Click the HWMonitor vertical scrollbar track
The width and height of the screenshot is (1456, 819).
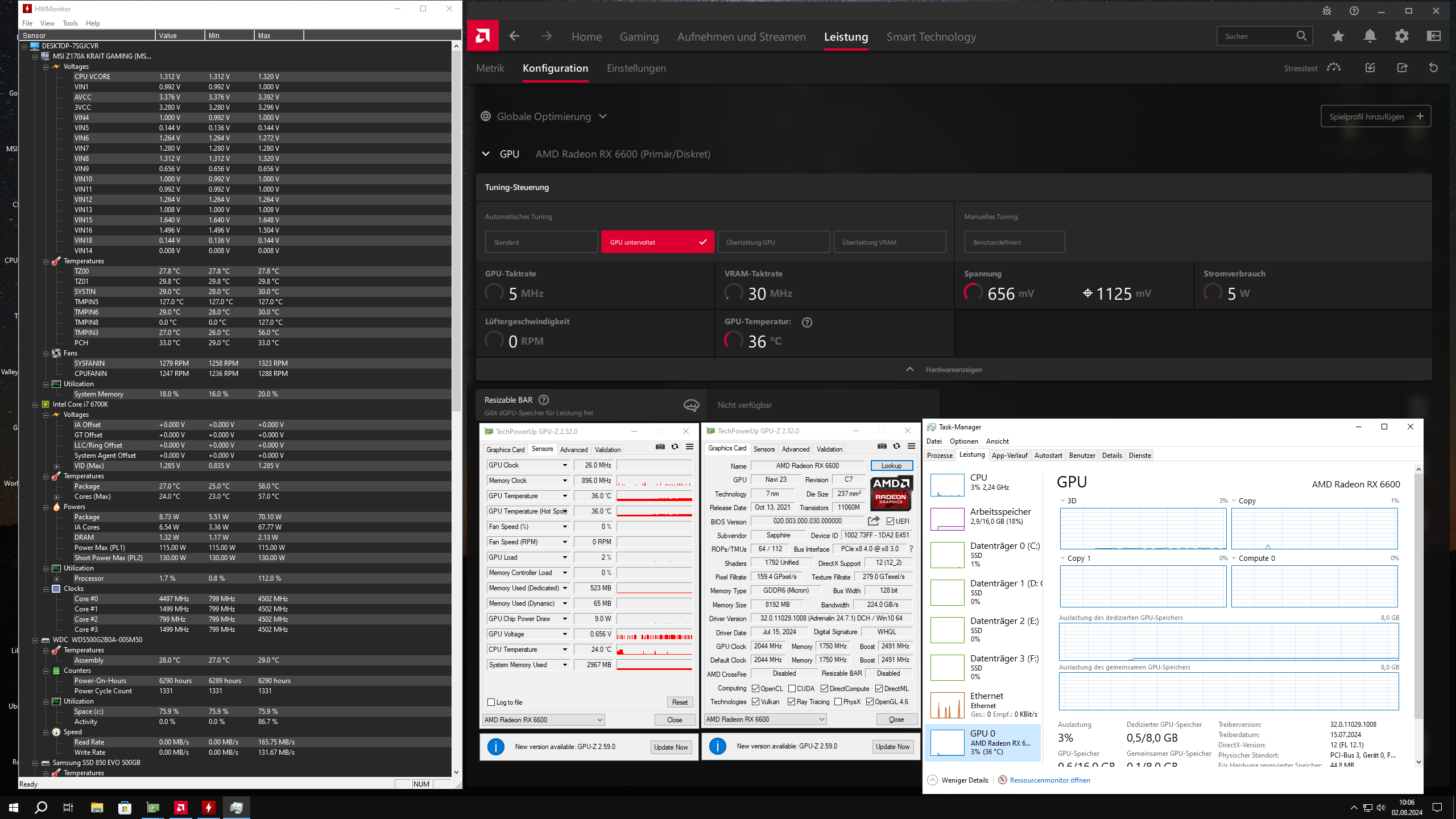click(456, 569)
